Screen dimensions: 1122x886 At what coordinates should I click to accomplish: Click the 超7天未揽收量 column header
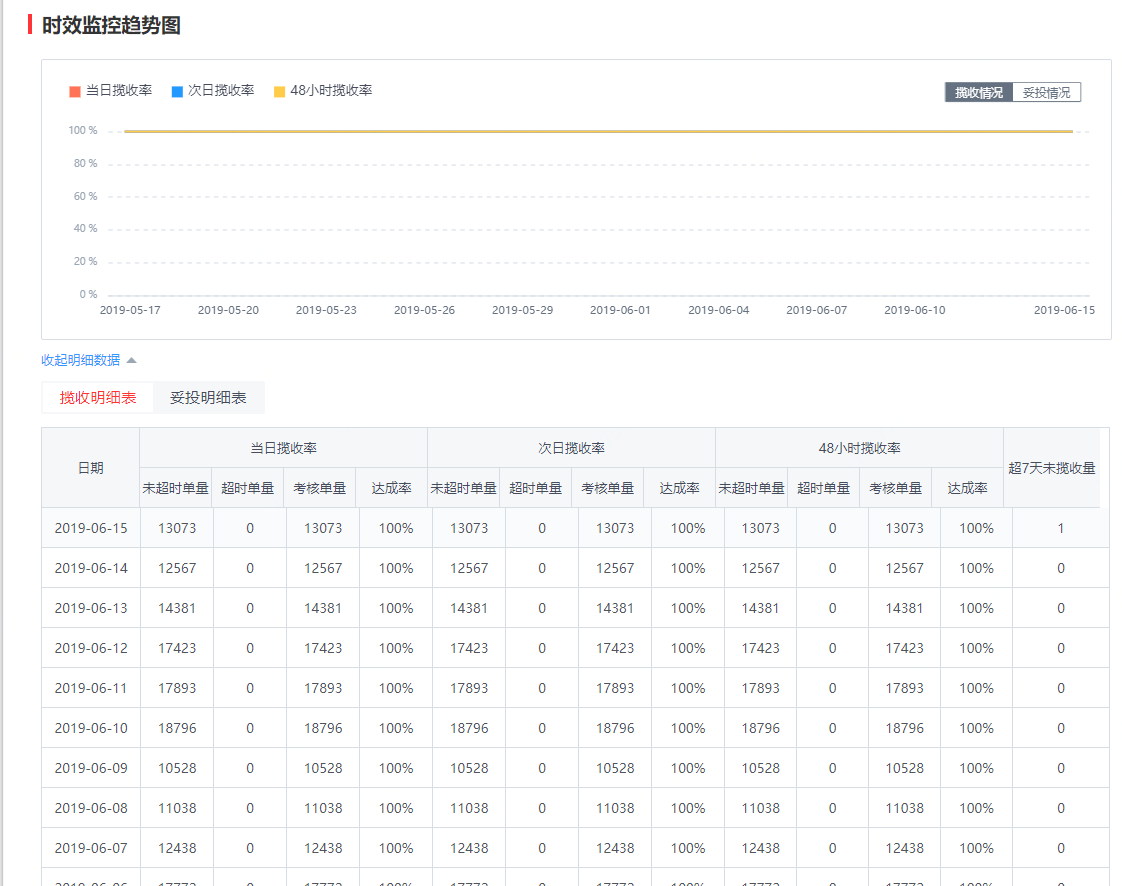tap(1051, 468)
